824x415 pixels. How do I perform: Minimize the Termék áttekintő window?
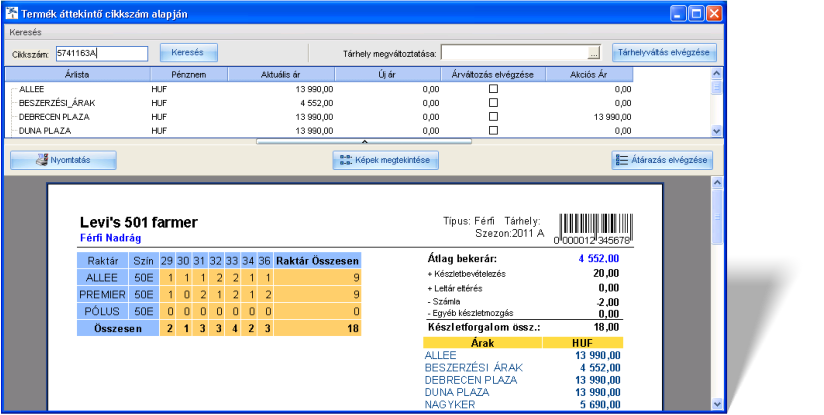(x=678, y=14)
